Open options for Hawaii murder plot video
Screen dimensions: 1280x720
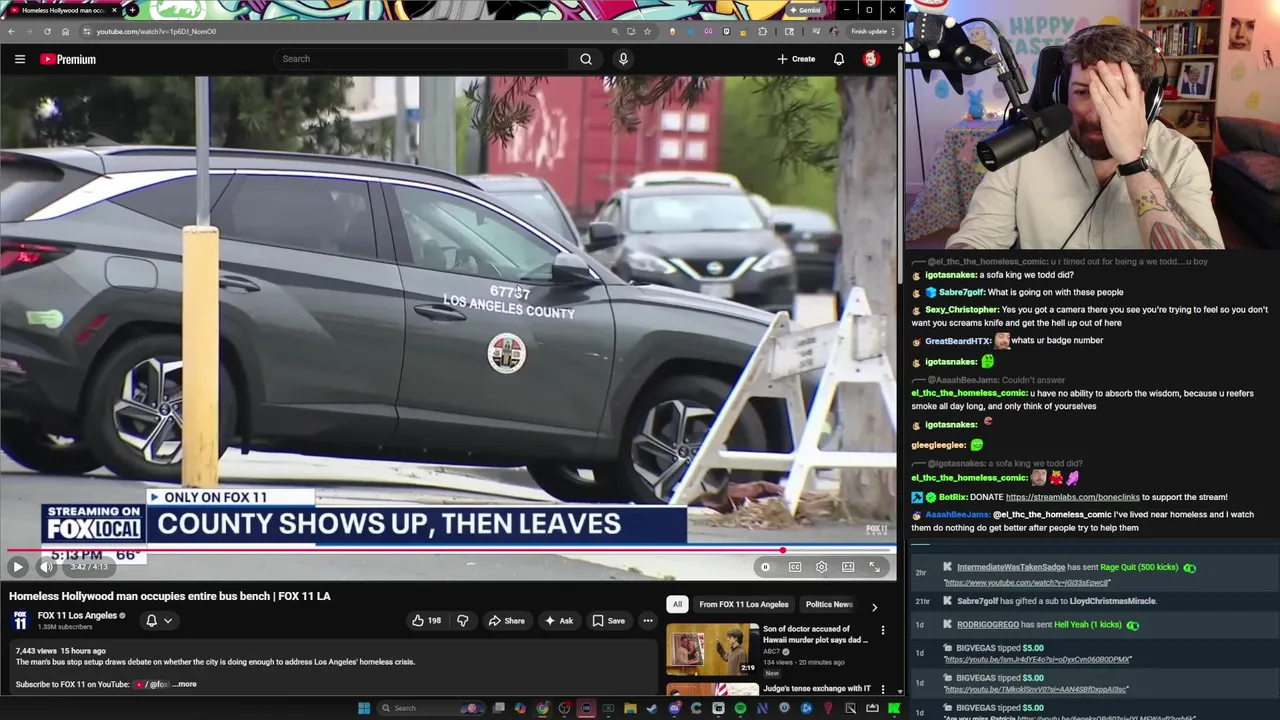click(882, 630)
